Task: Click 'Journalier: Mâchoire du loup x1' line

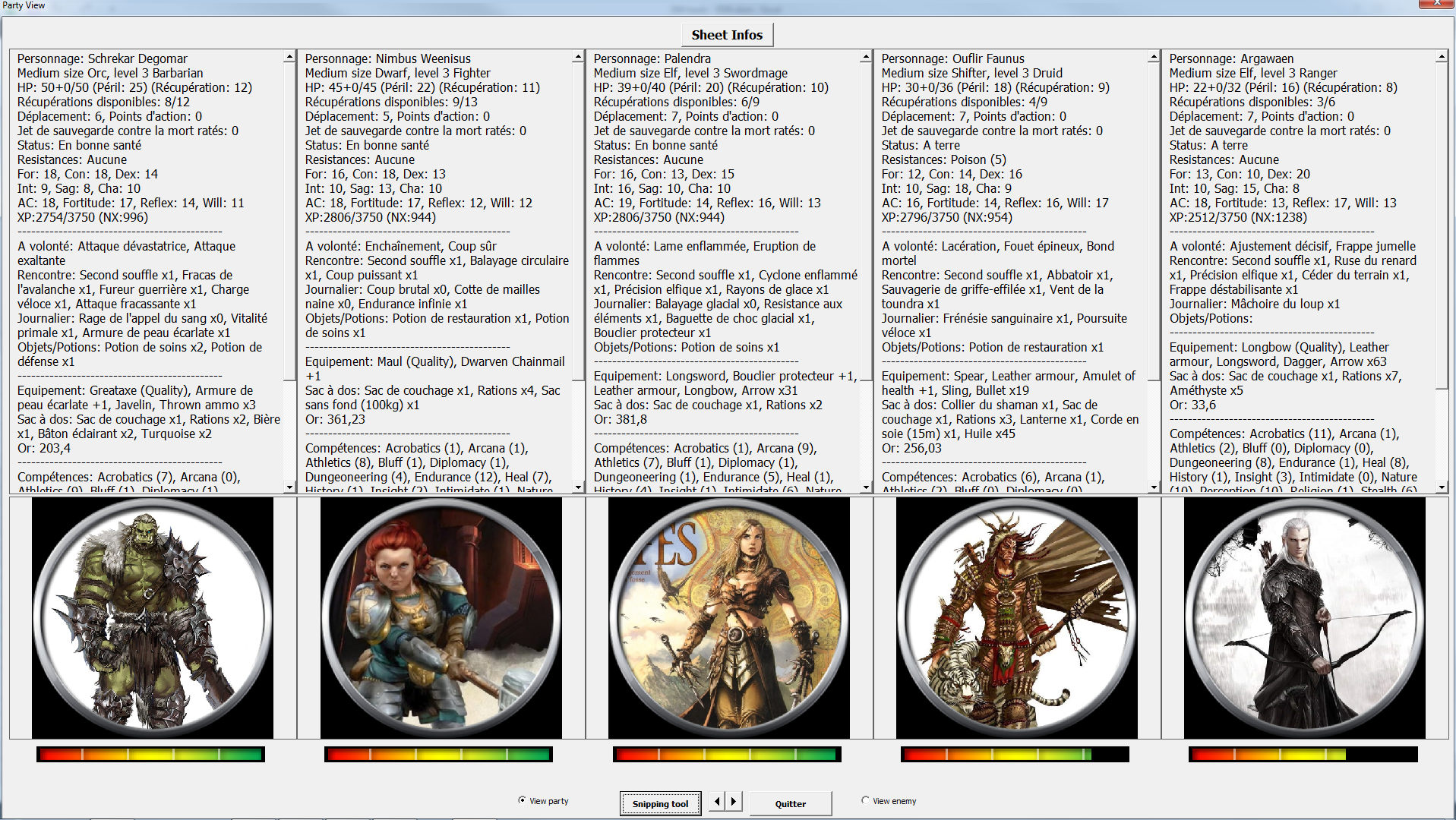Action: pyautogui.click(x=1255, y=304)
